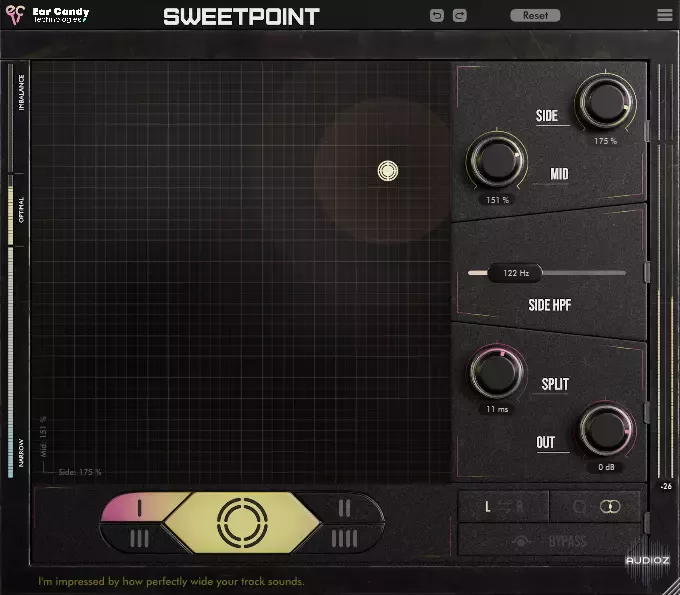Screen dimensions: 680x595
Task: Click the XY pad puck
Action: pos(388,170)
